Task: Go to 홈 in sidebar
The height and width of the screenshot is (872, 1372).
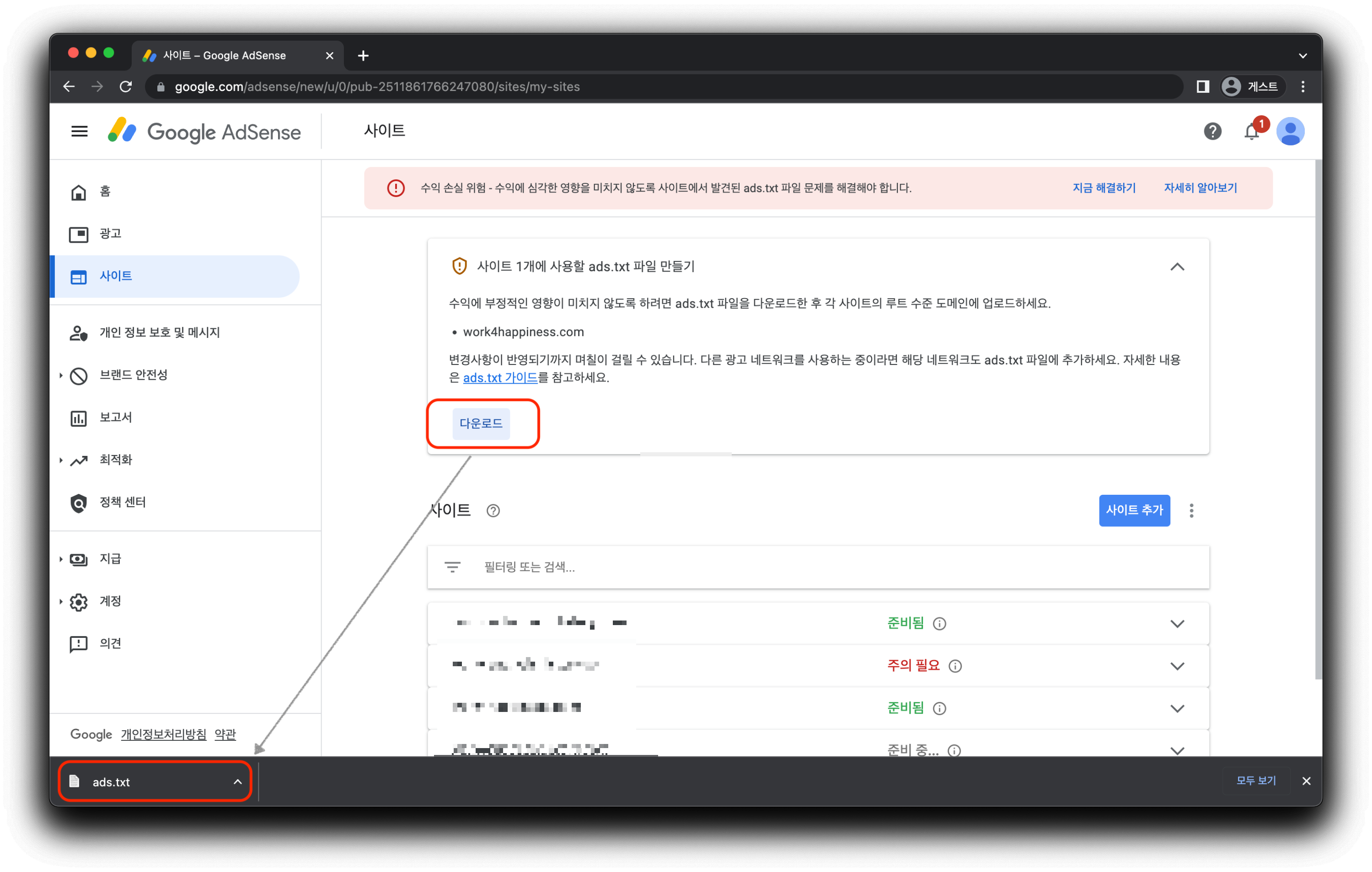Action: (105, 192)
